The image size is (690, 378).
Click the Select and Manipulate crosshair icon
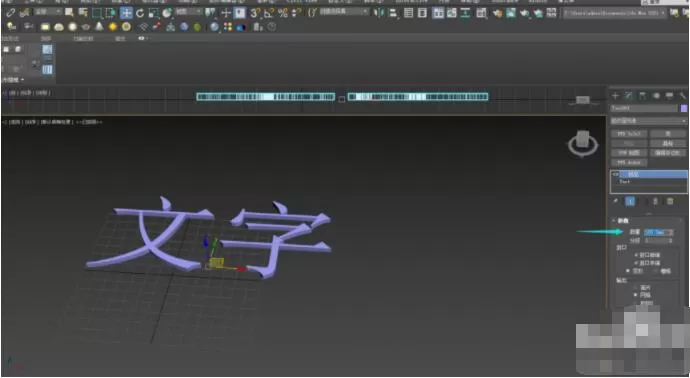point(226,13)
